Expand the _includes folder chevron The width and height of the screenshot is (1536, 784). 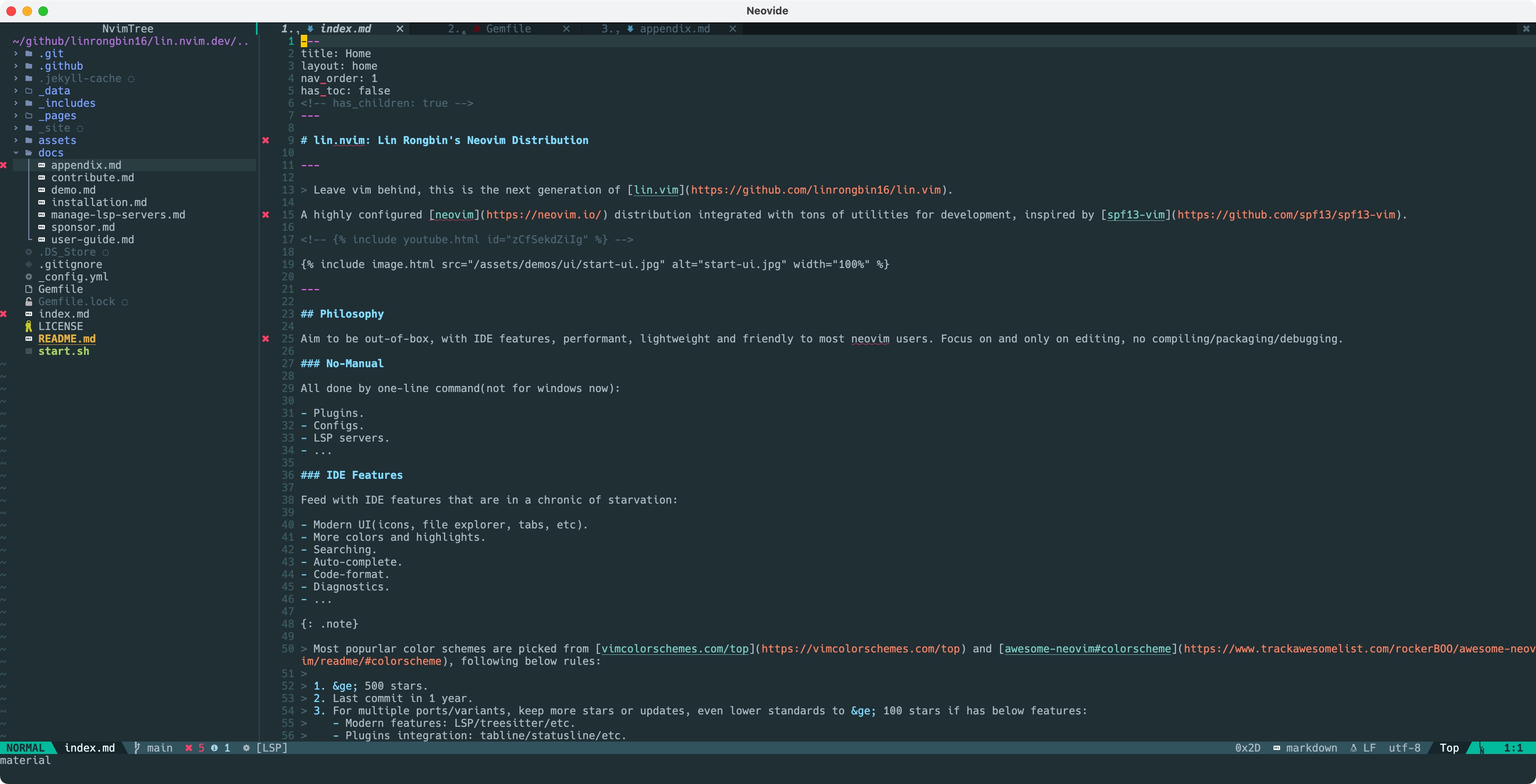16,103
